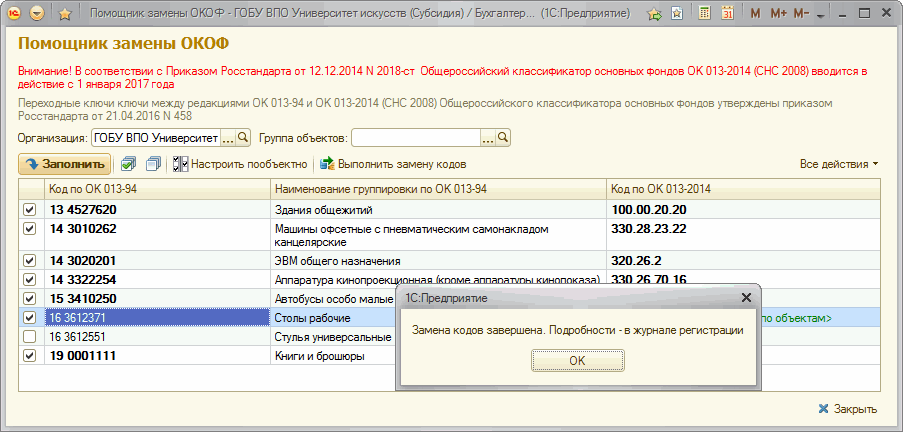This screenshot has width=903, height=432.
Task: Click the M+ memory button
Action: click(777, 14)
